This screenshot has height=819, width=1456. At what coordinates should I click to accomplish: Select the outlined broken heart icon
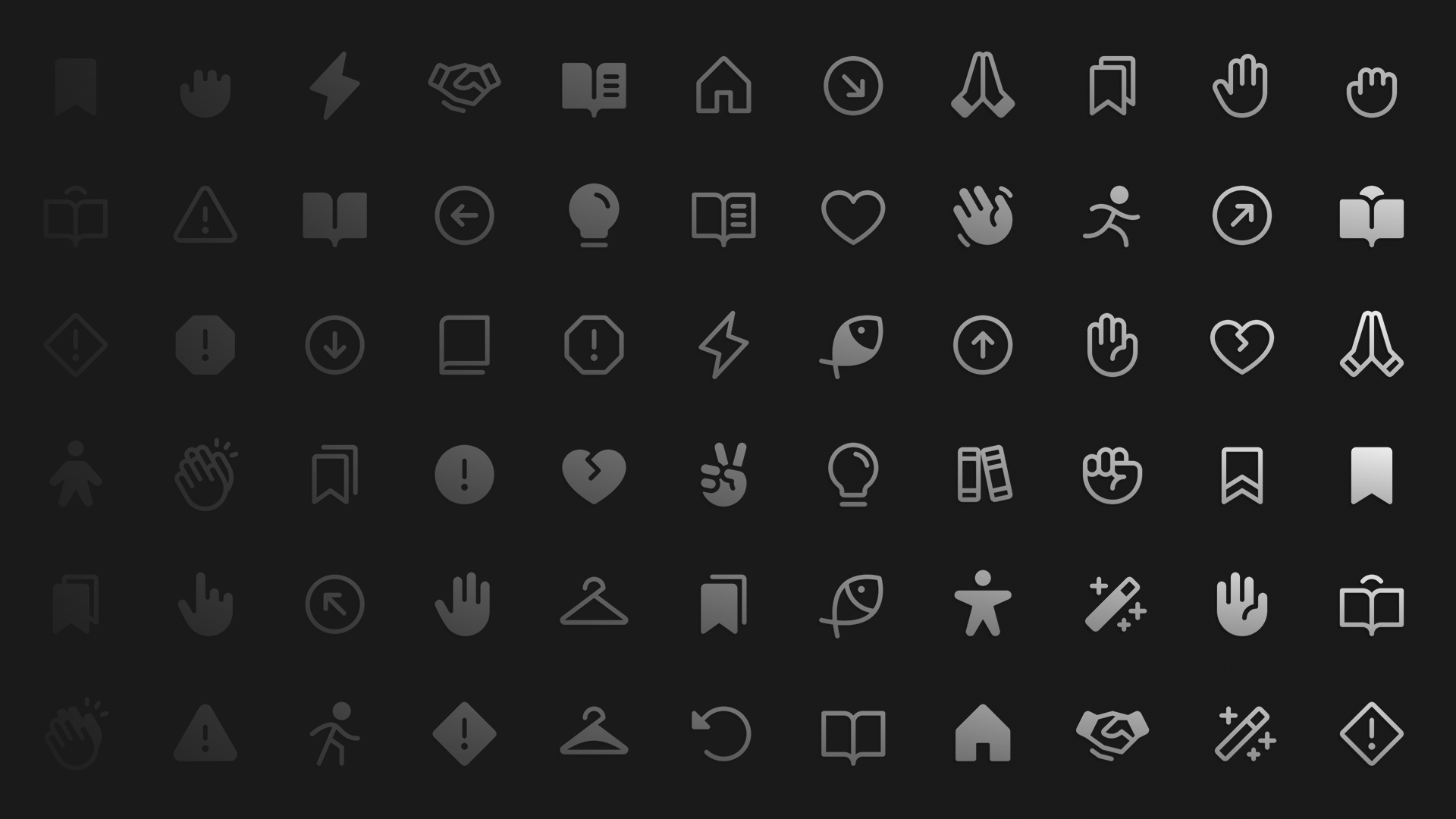pyautogui.click(x=1241, y=346)
